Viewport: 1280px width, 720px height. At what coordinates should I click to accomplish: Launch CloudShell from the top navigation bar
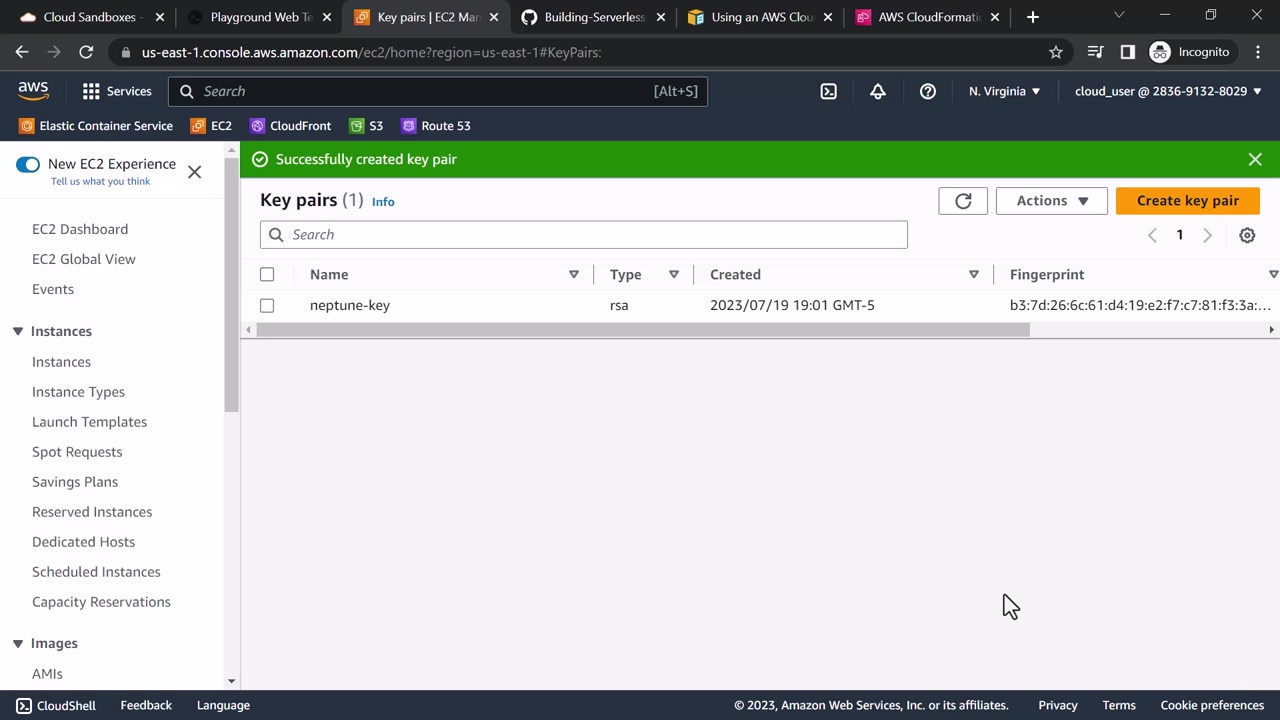click(x=829, y=91)
